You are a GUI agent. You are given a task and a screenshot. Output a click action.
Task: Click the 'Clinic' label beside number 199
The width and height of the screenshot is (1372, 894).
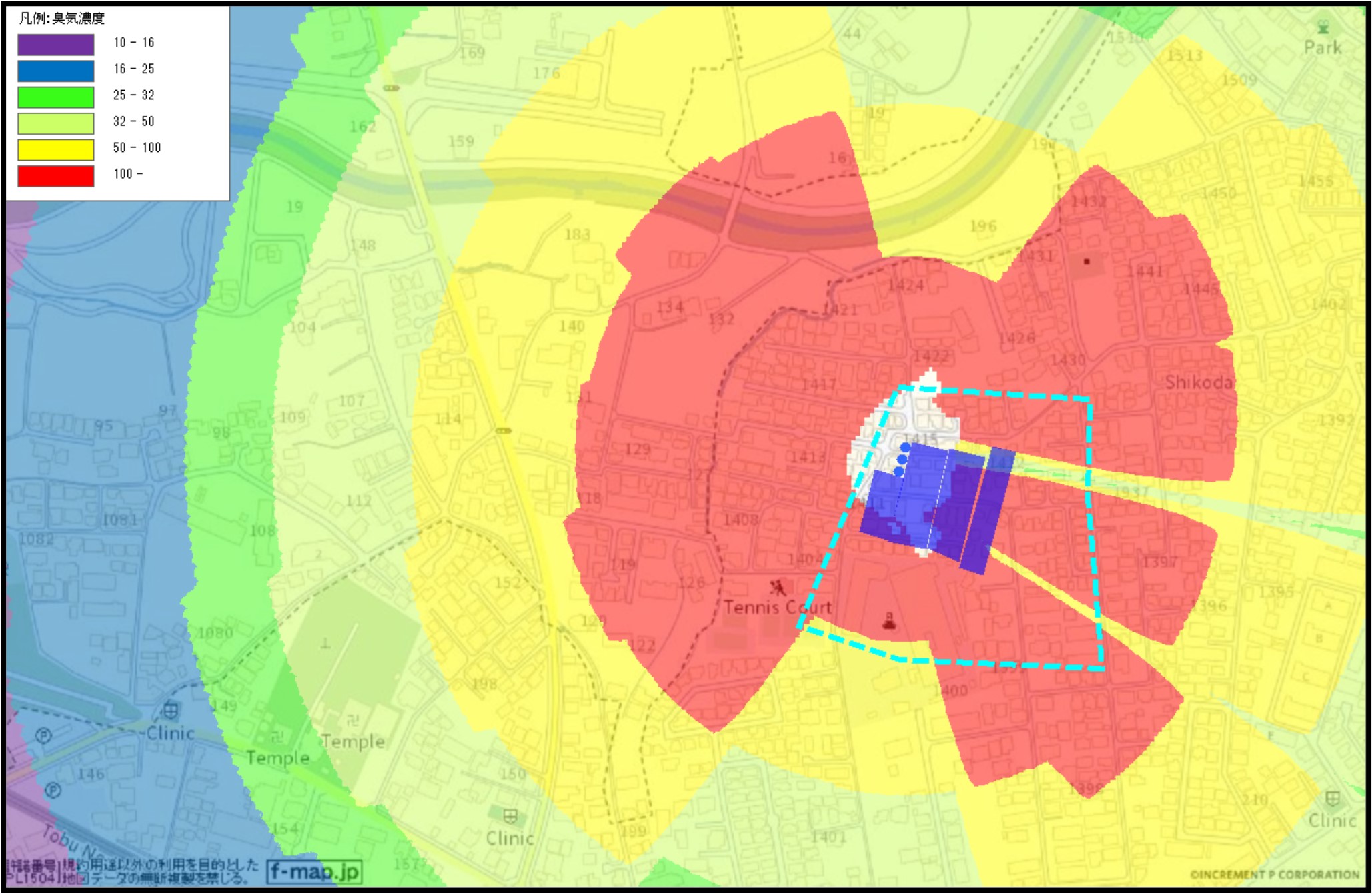click(510, 838)
